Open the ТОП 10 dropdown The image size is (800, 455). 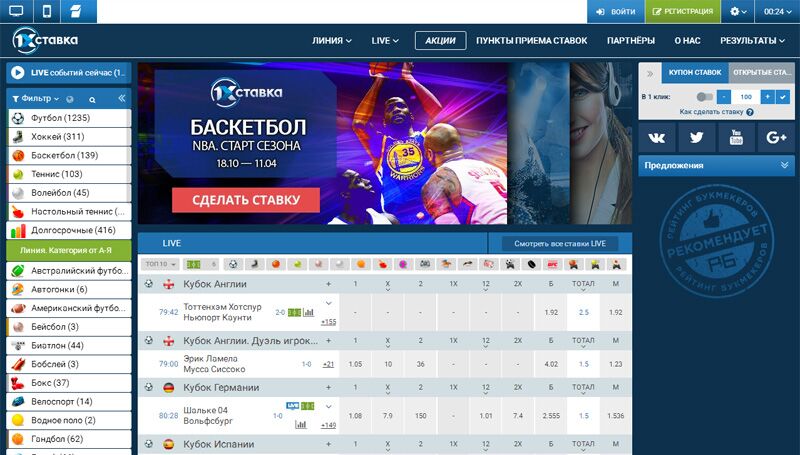(160, 264)
